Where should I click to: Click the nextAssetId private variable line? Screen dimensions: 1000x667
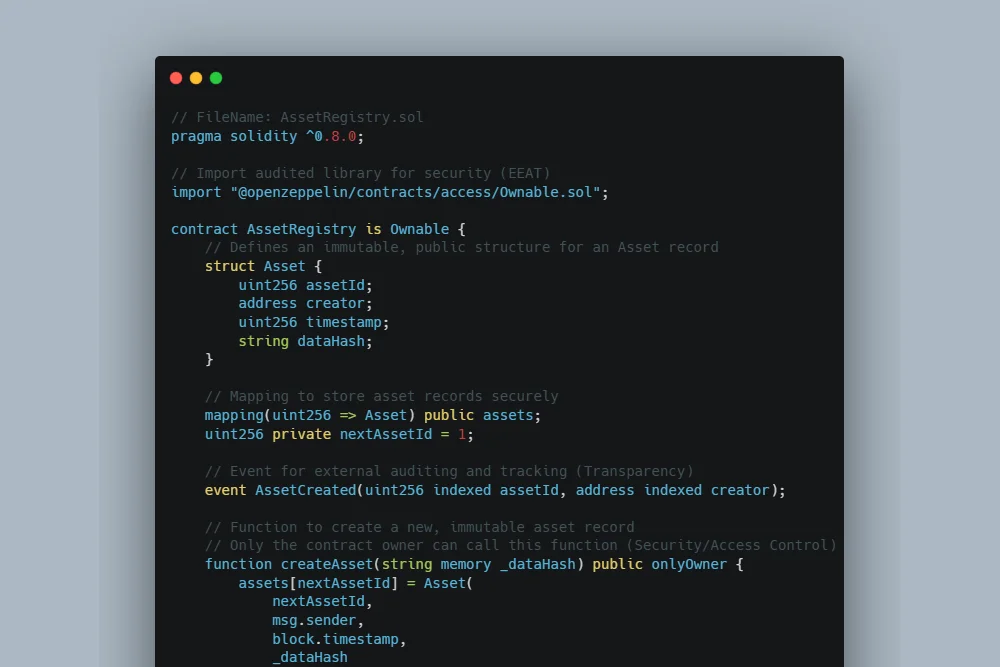[339, 434]
